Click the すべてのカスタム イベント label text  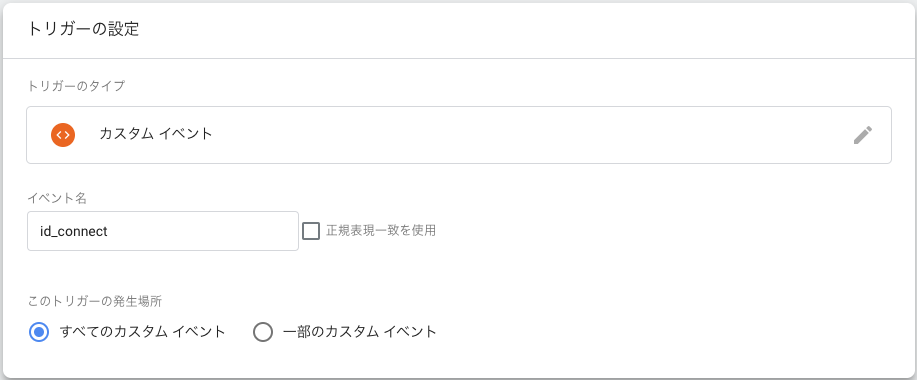(x=143, y=332)
